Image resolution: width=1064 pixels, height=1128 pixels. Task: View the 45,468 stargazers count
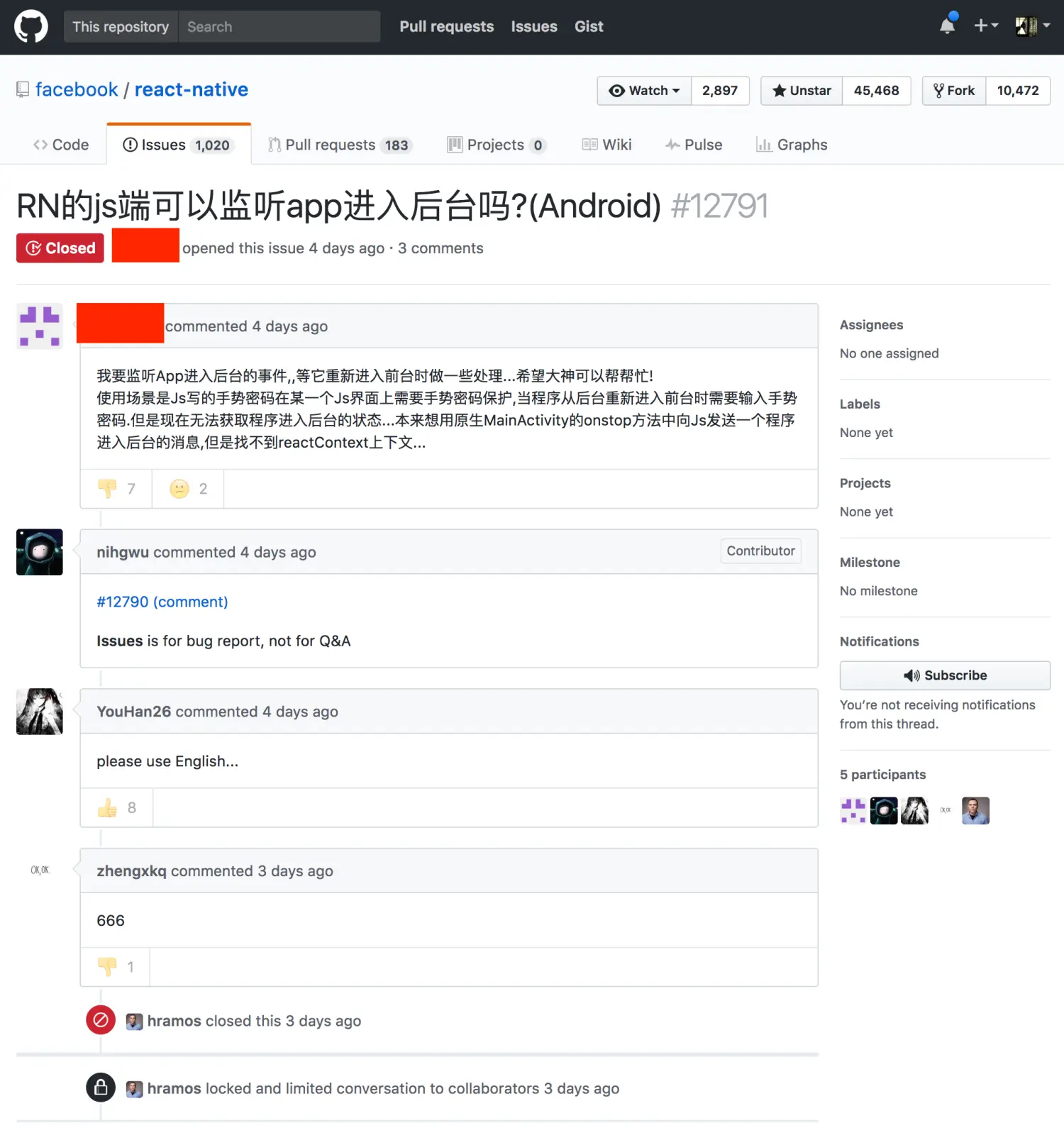click(x=876, y=91)
